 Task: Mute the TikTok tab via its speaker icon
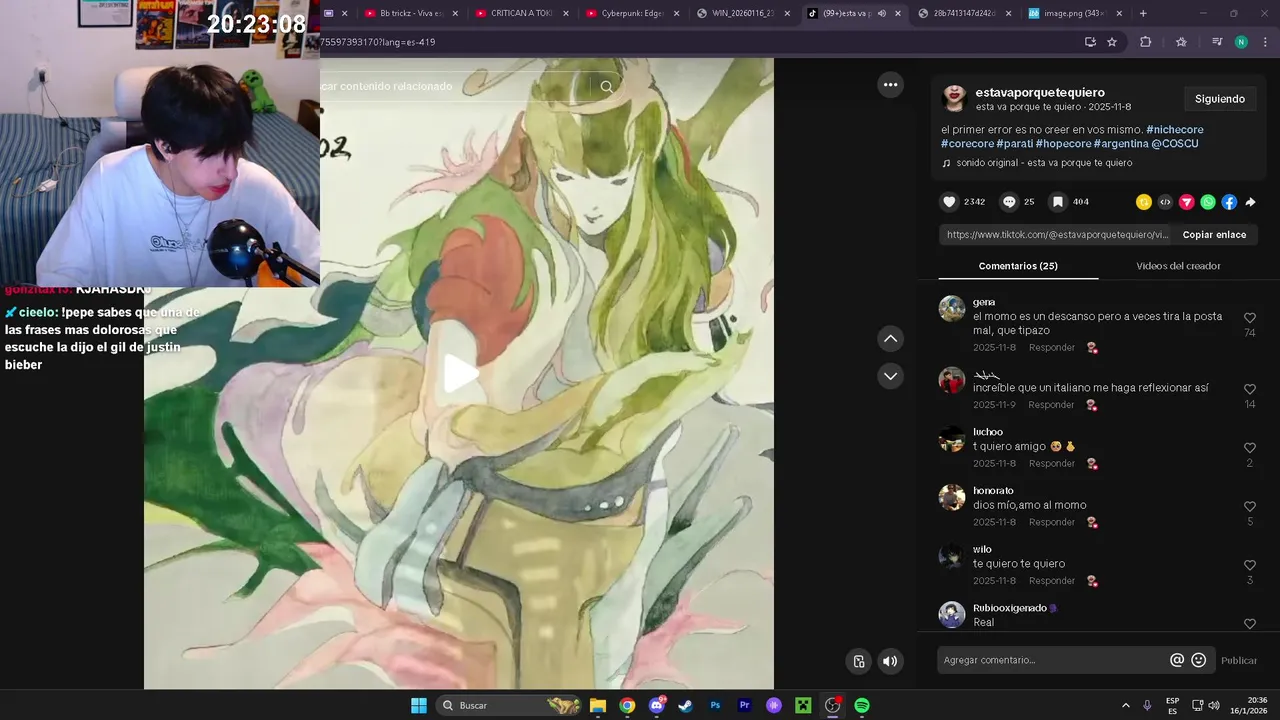point(881,13)
